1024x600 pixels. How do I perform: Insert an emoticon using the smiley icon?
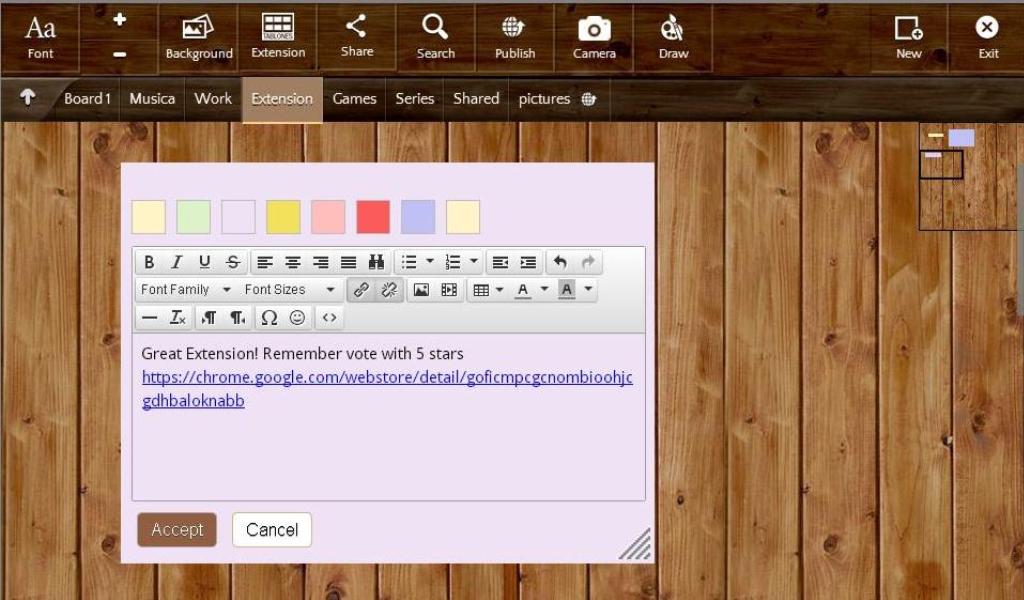pos(297,318)
